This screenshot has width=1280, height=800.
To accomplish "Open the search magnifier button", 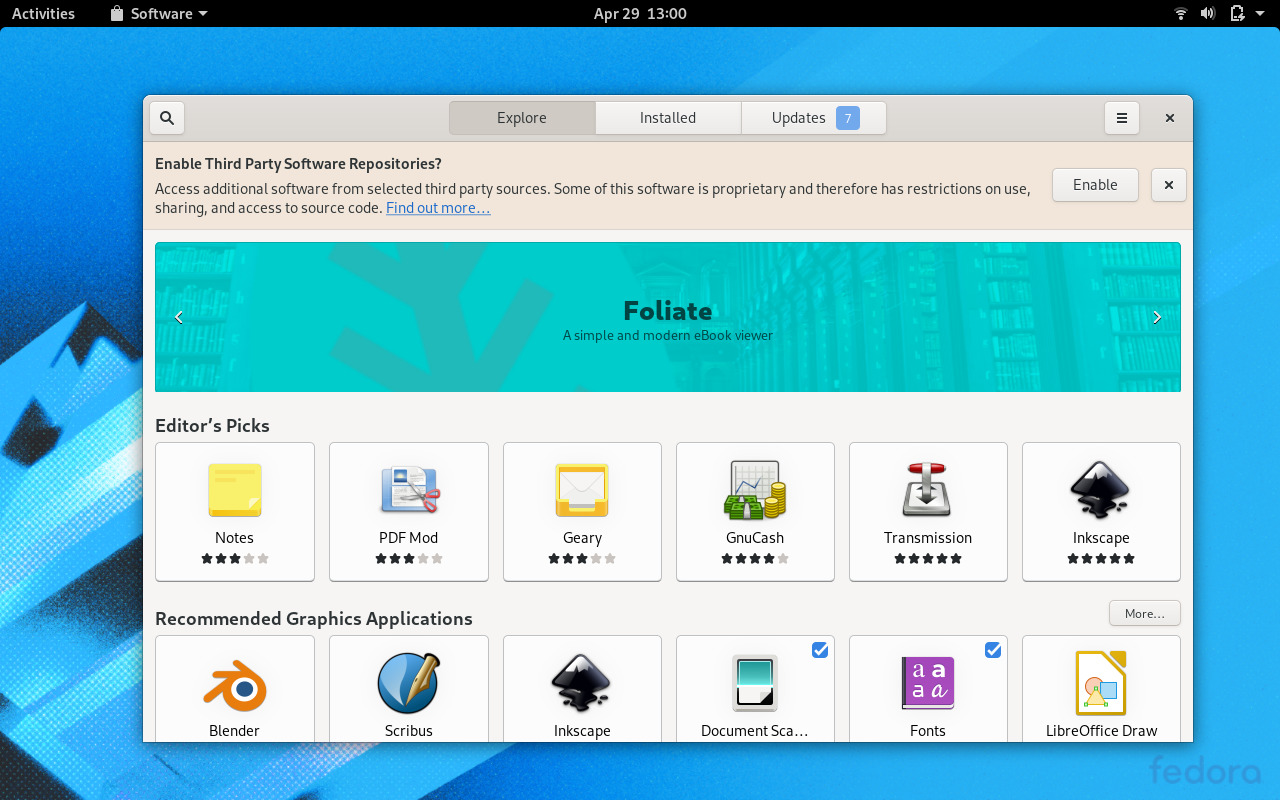I will [167, 118].
